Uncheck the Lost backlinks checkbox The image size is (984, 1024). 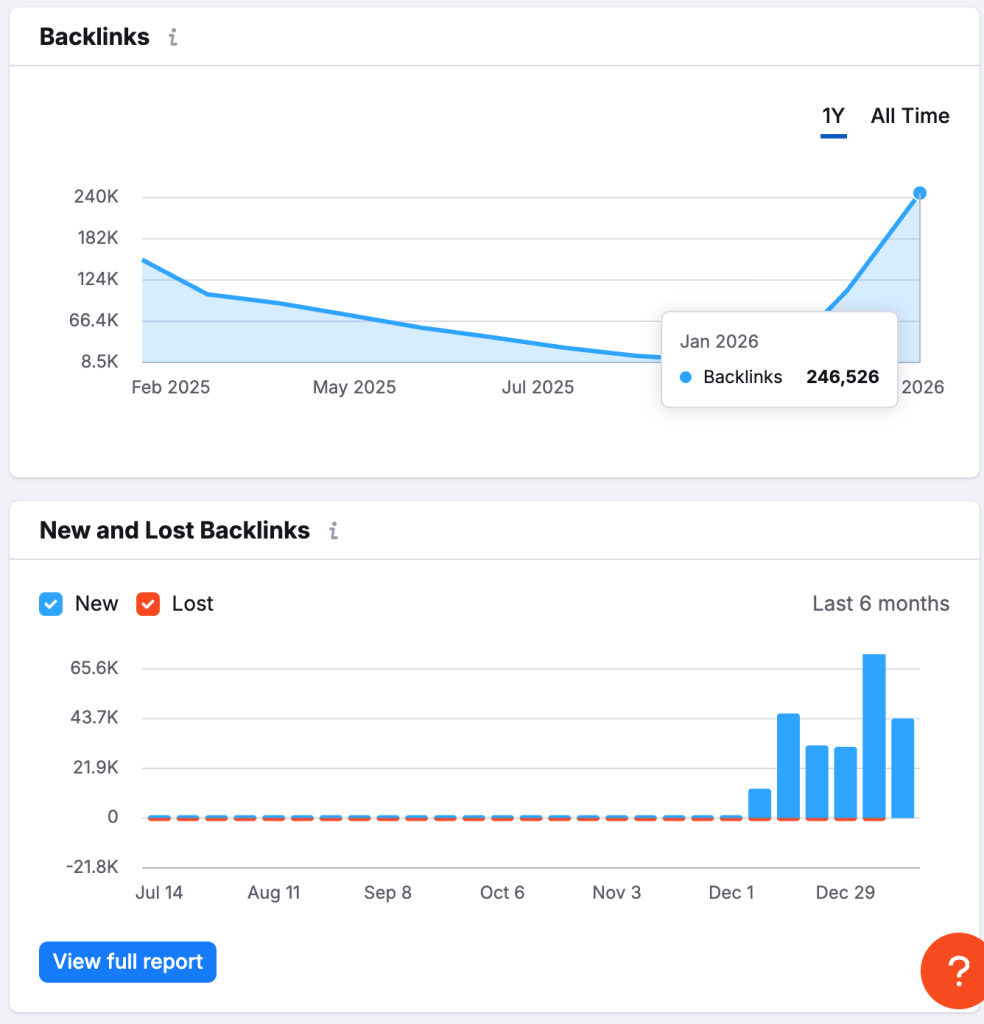click(148, 604)
